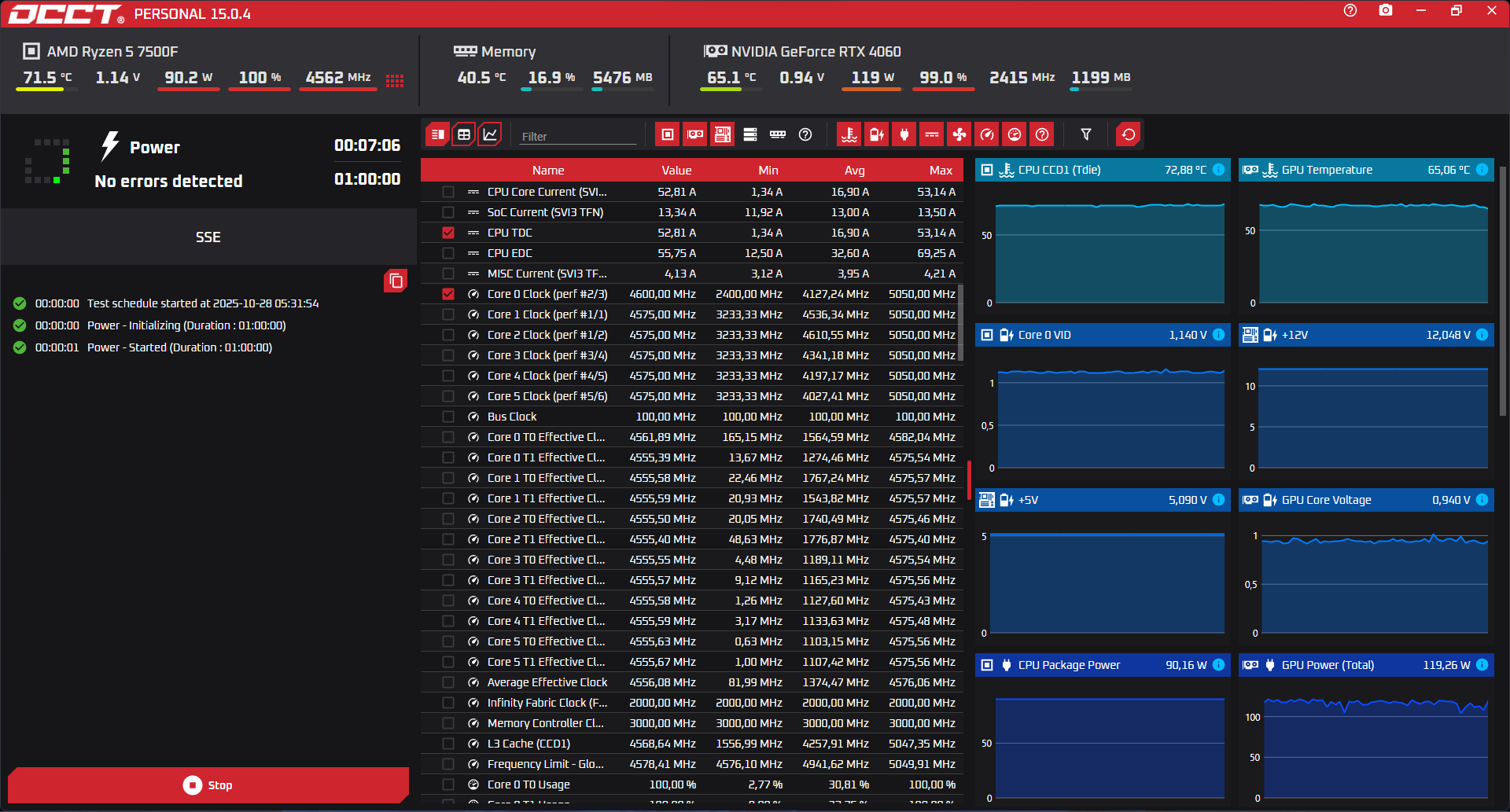Expand per-core grid beside CPU clock
Image resolution: width=1510 pixels, height=812 pixels.
pyautogui.click(x=395, y=80)
